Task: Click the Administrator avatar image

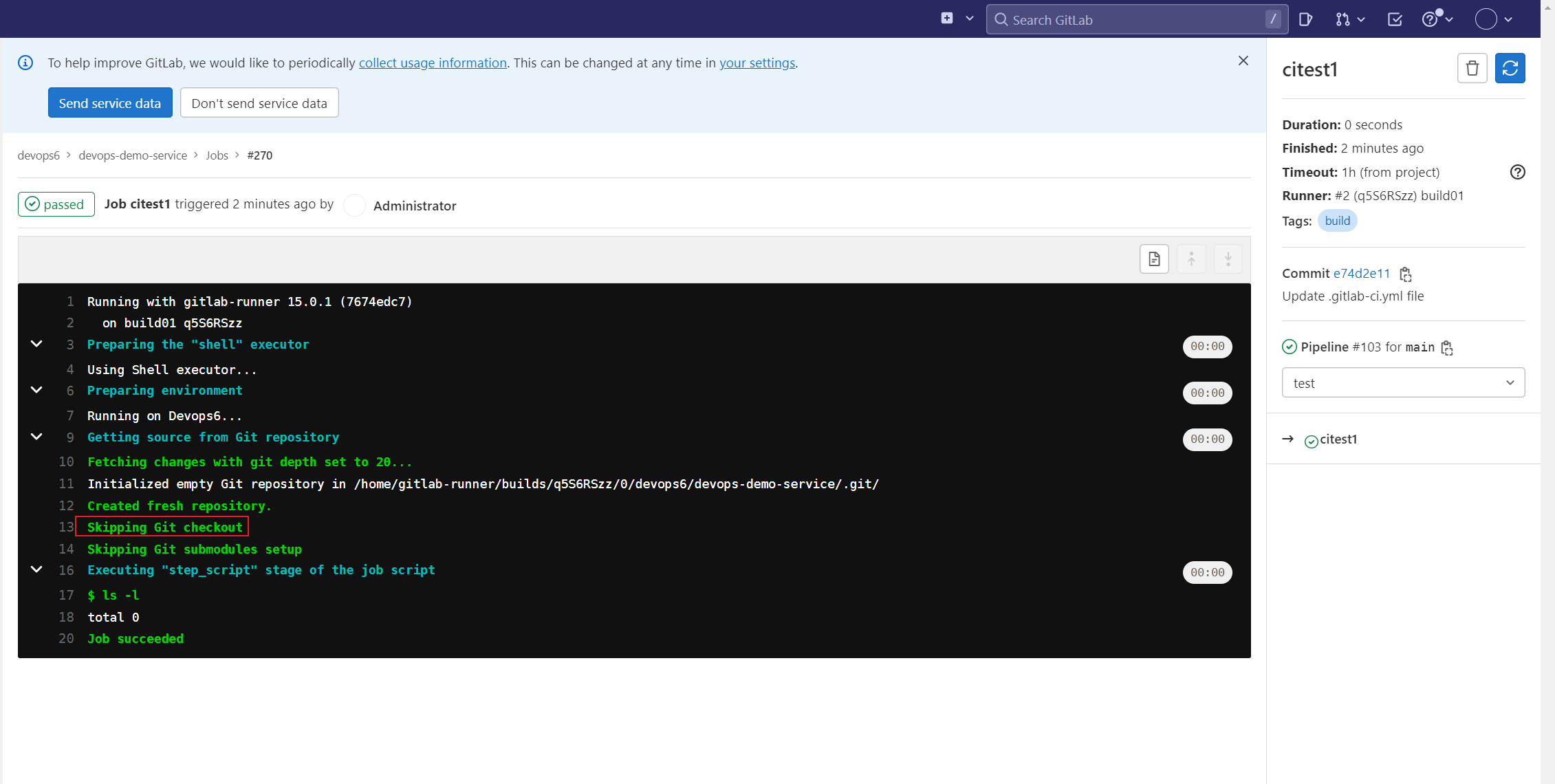Action: 354,205
